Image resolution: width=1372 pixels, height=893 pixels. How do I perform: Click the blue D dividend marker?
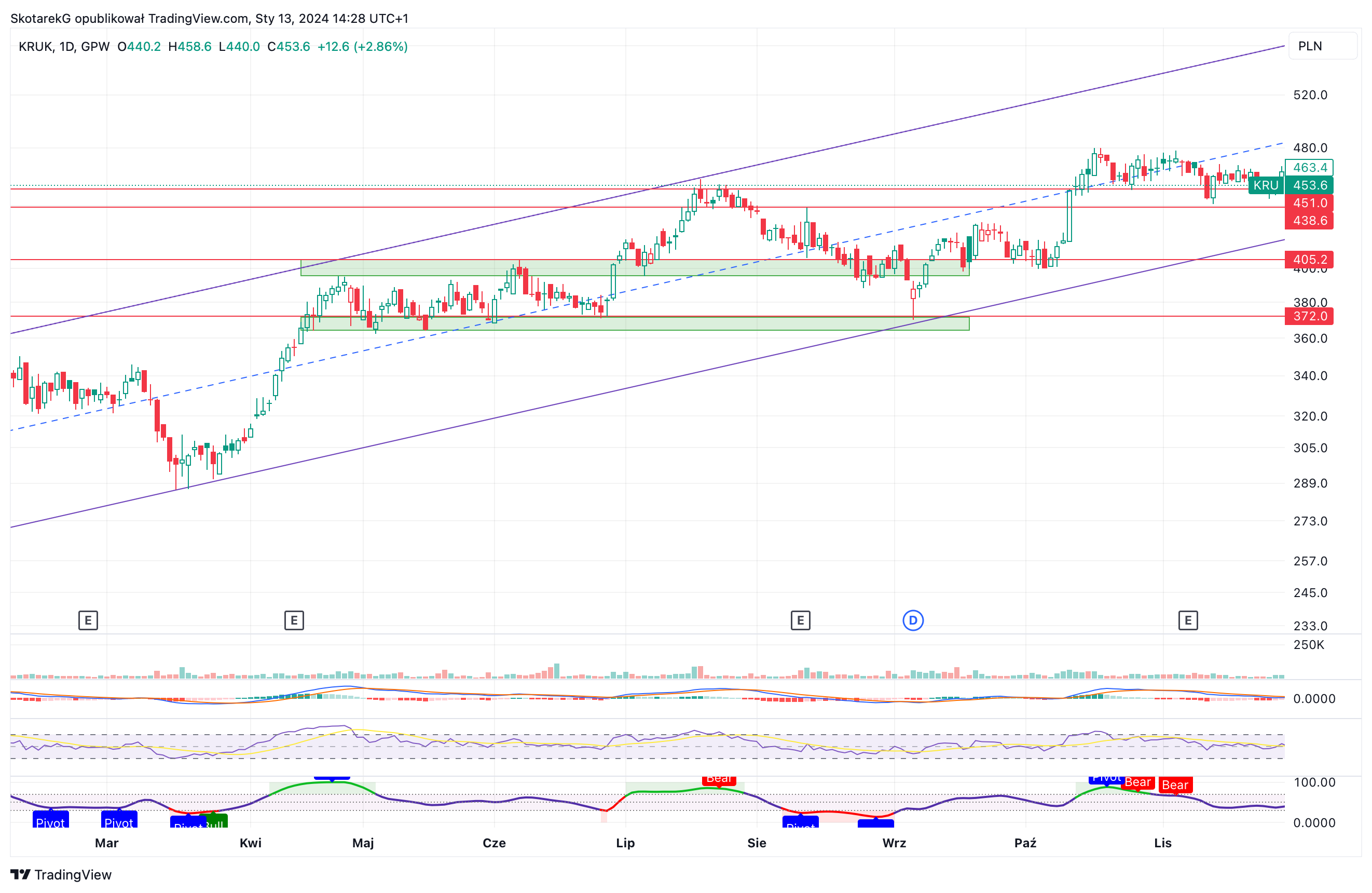coord(913,621)
